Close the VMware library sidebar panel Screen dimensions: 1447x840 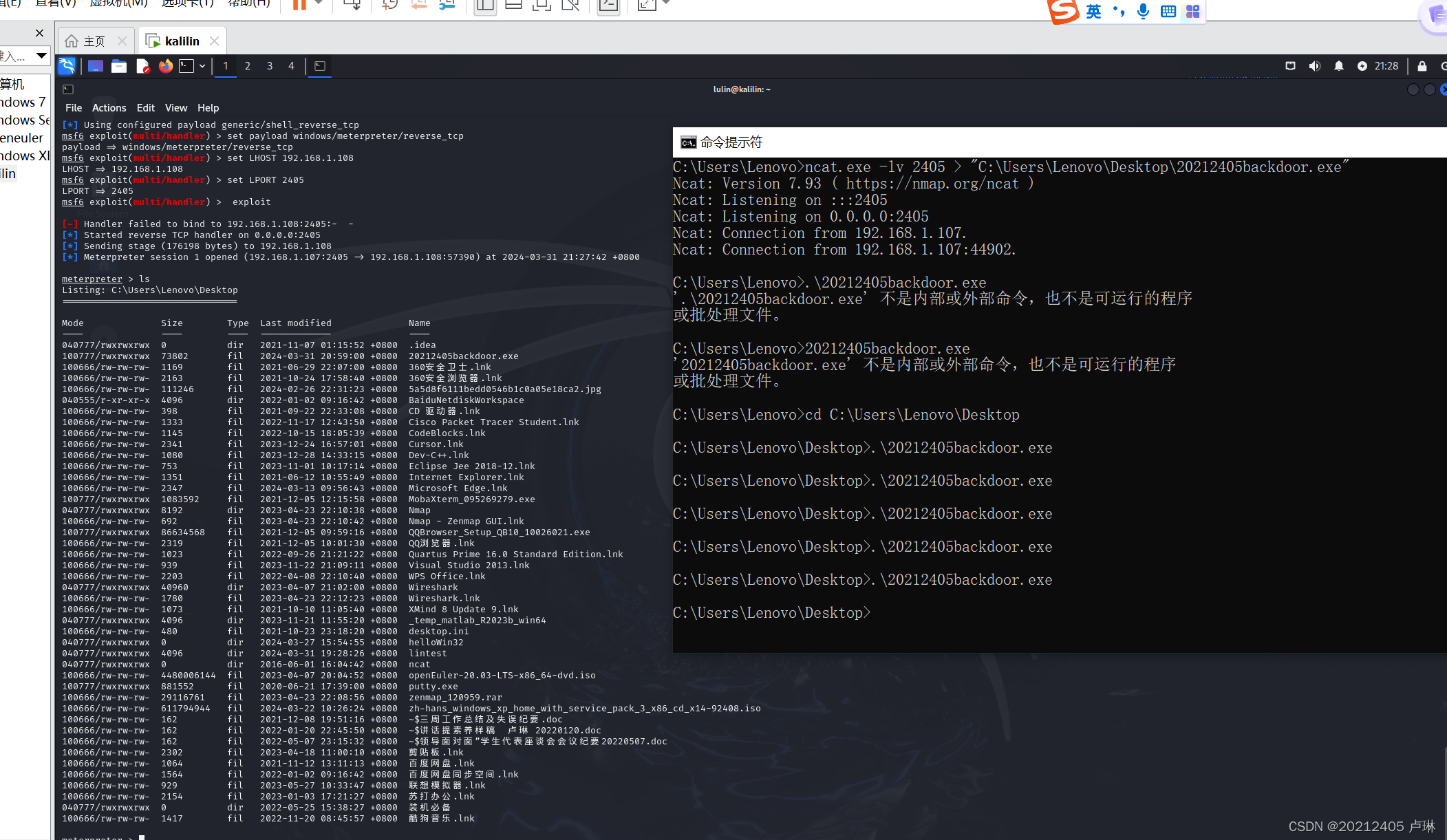(x=39, y=33)
